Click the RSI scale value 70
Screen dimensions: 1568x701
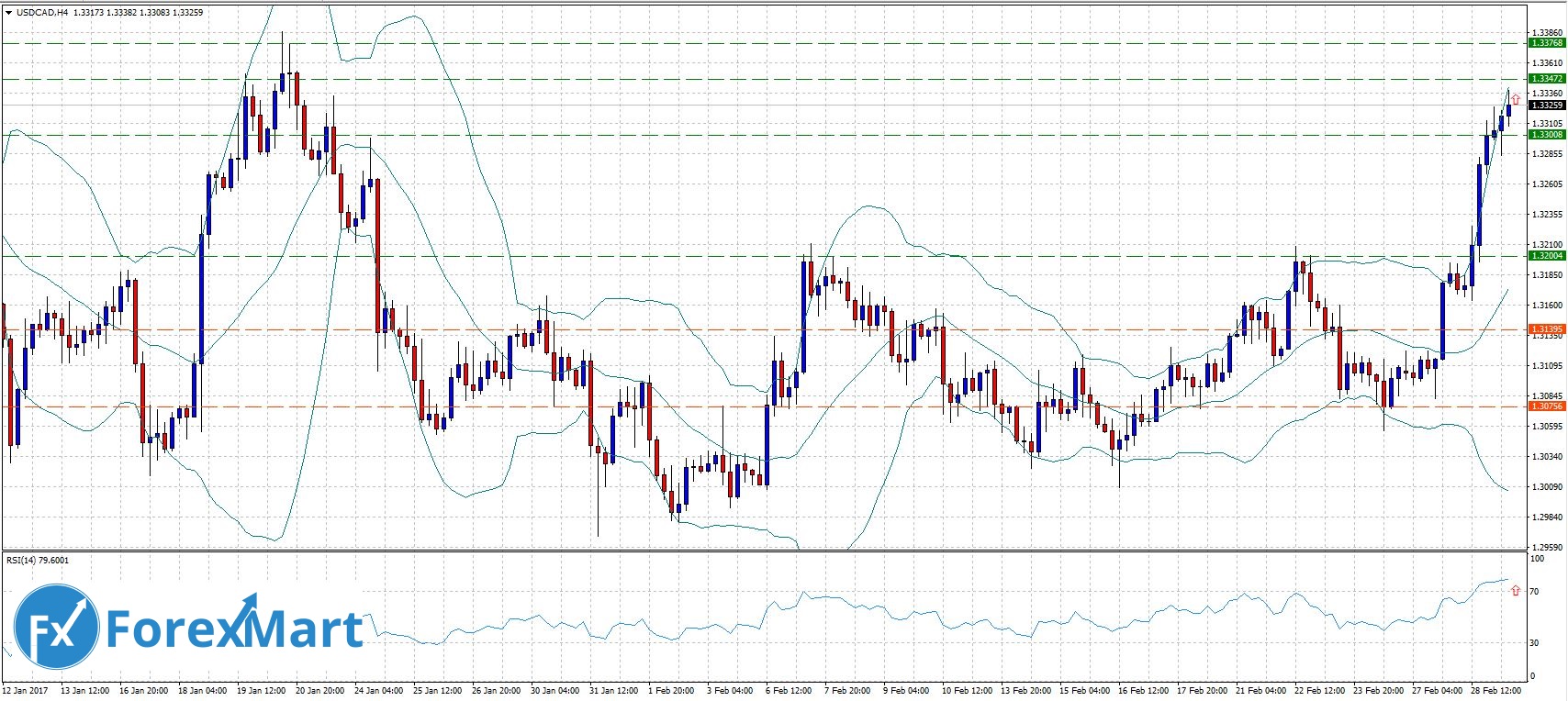pyautogui.click(x=1534, y=592)
